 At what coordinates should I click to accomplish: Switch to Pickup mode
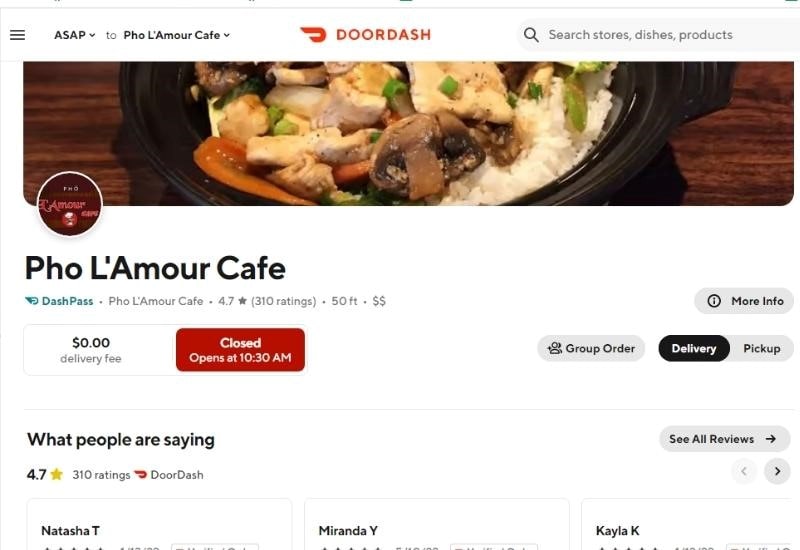pyautogui.click(x=762, y=348)
